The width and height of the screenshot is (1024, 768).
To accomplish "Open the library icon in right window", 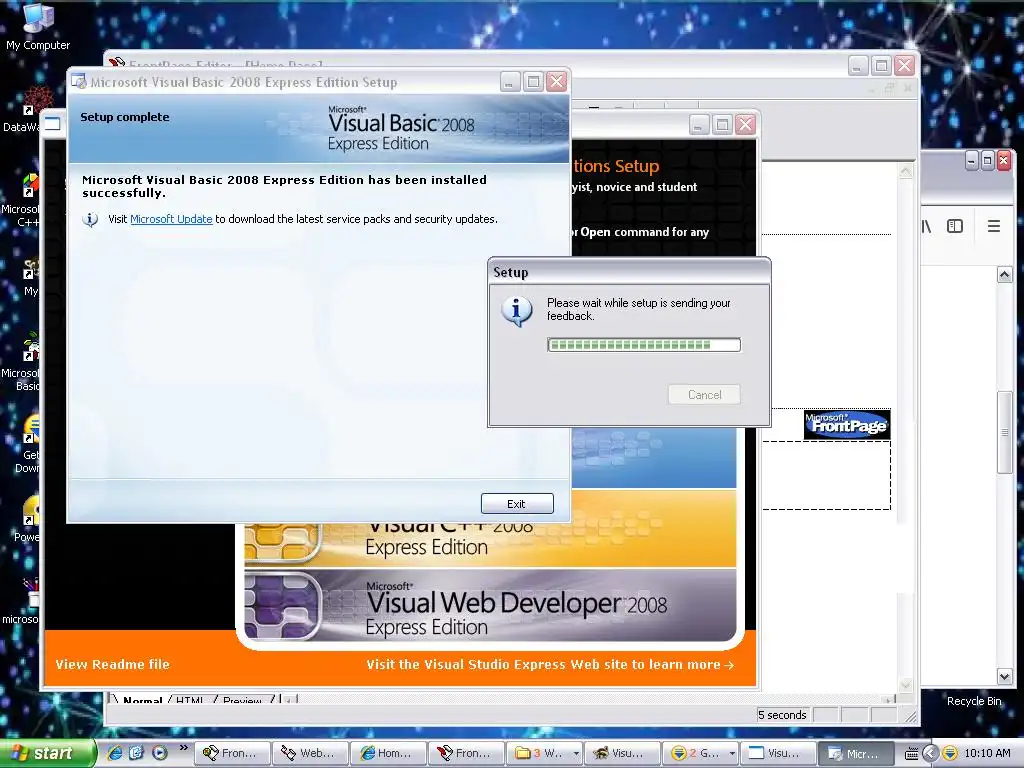I will tap(927, 226).
